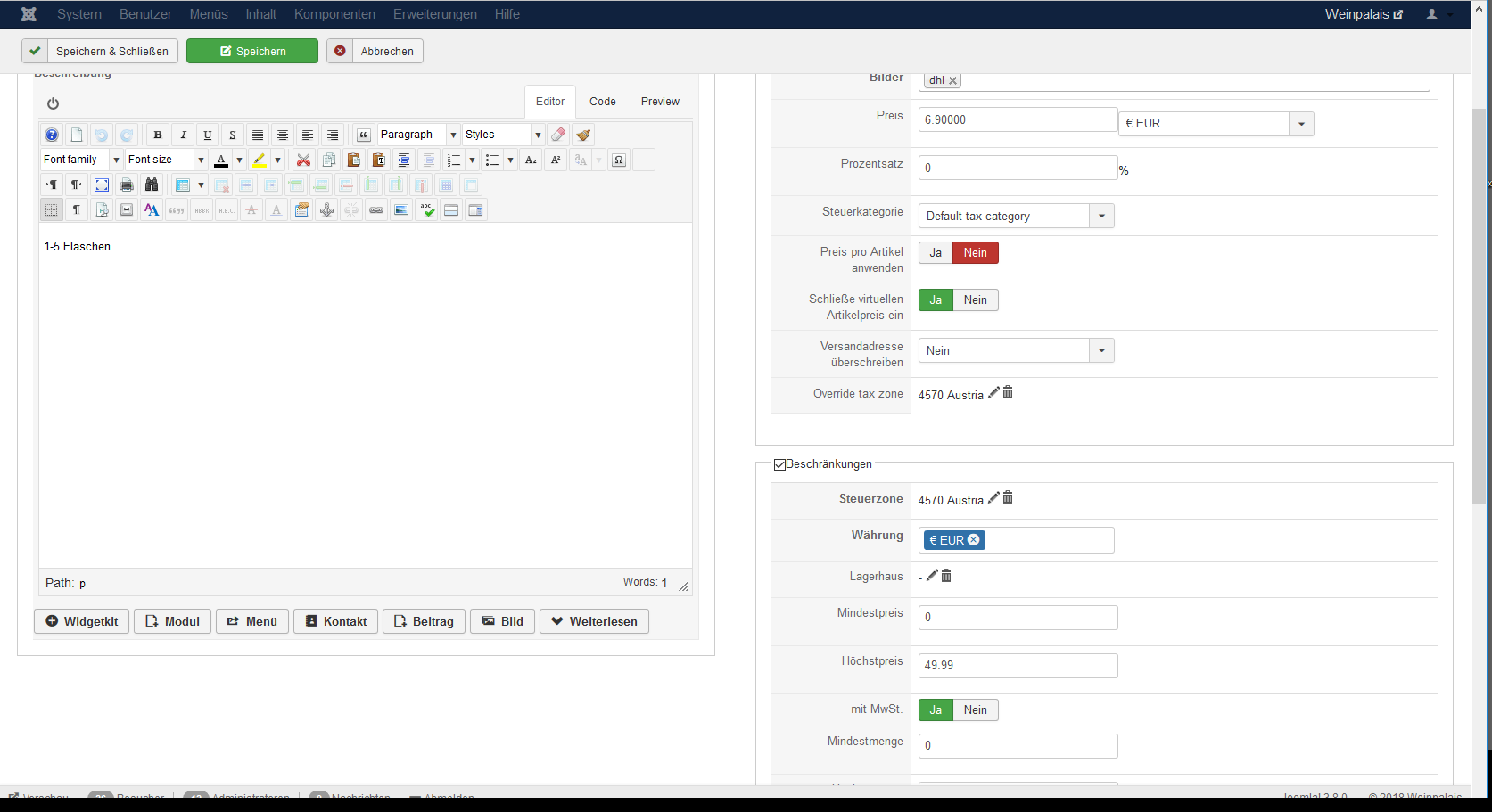Clean up messy code with the broom icon
This screenshot has width=1492, height=812.
[x=583, y=135]
